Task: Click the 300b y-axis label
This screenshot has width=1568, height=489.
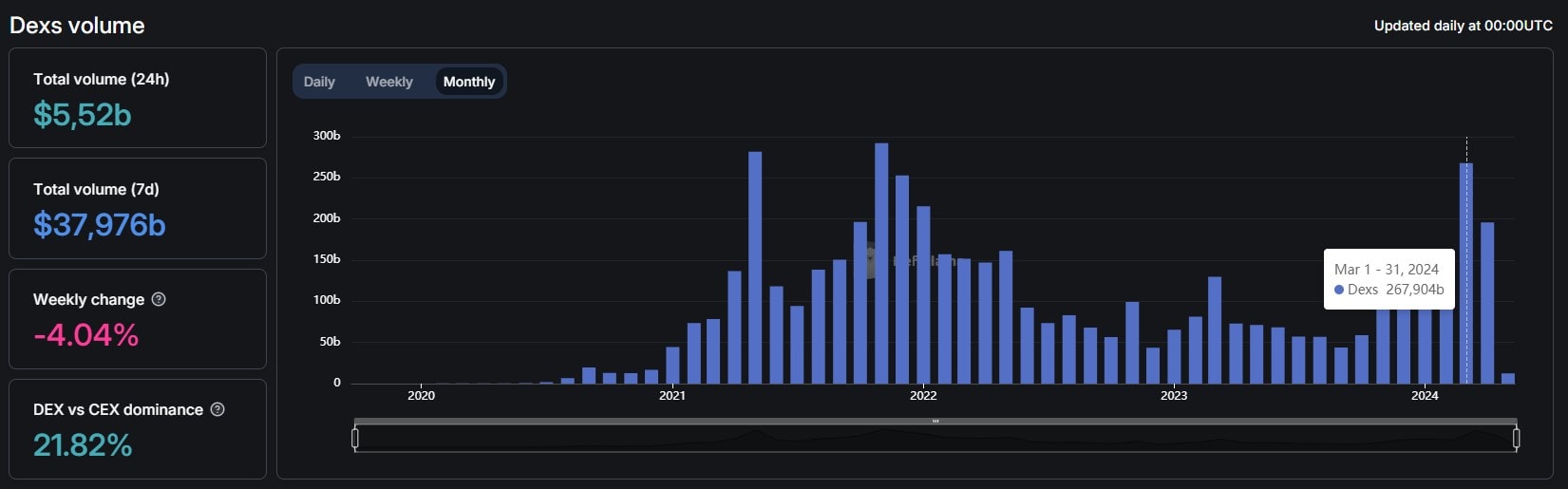Action: tap(327, 136)
